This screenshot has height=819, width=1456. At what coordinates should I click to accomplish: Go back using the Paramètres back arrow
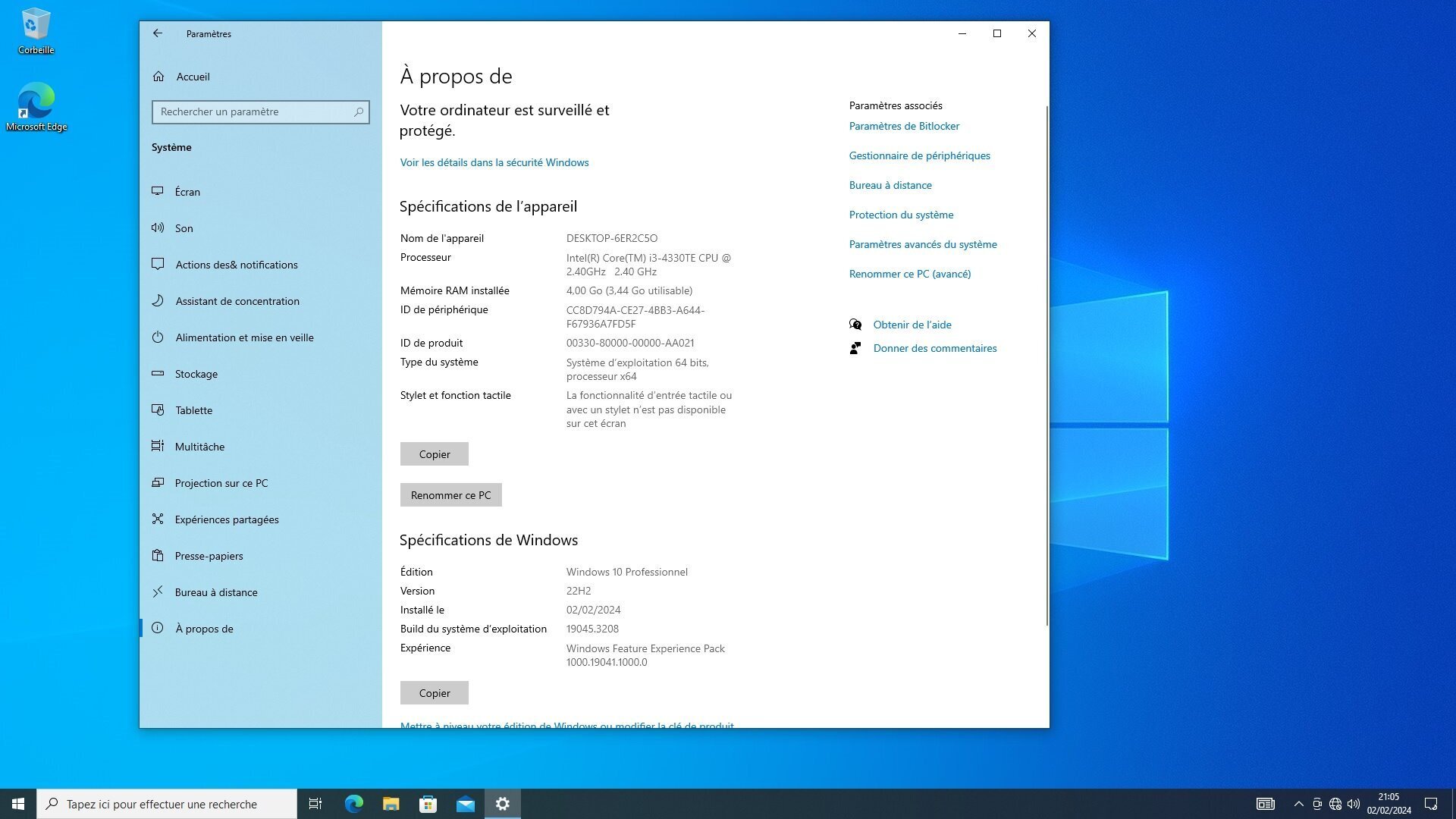[157, 33]
